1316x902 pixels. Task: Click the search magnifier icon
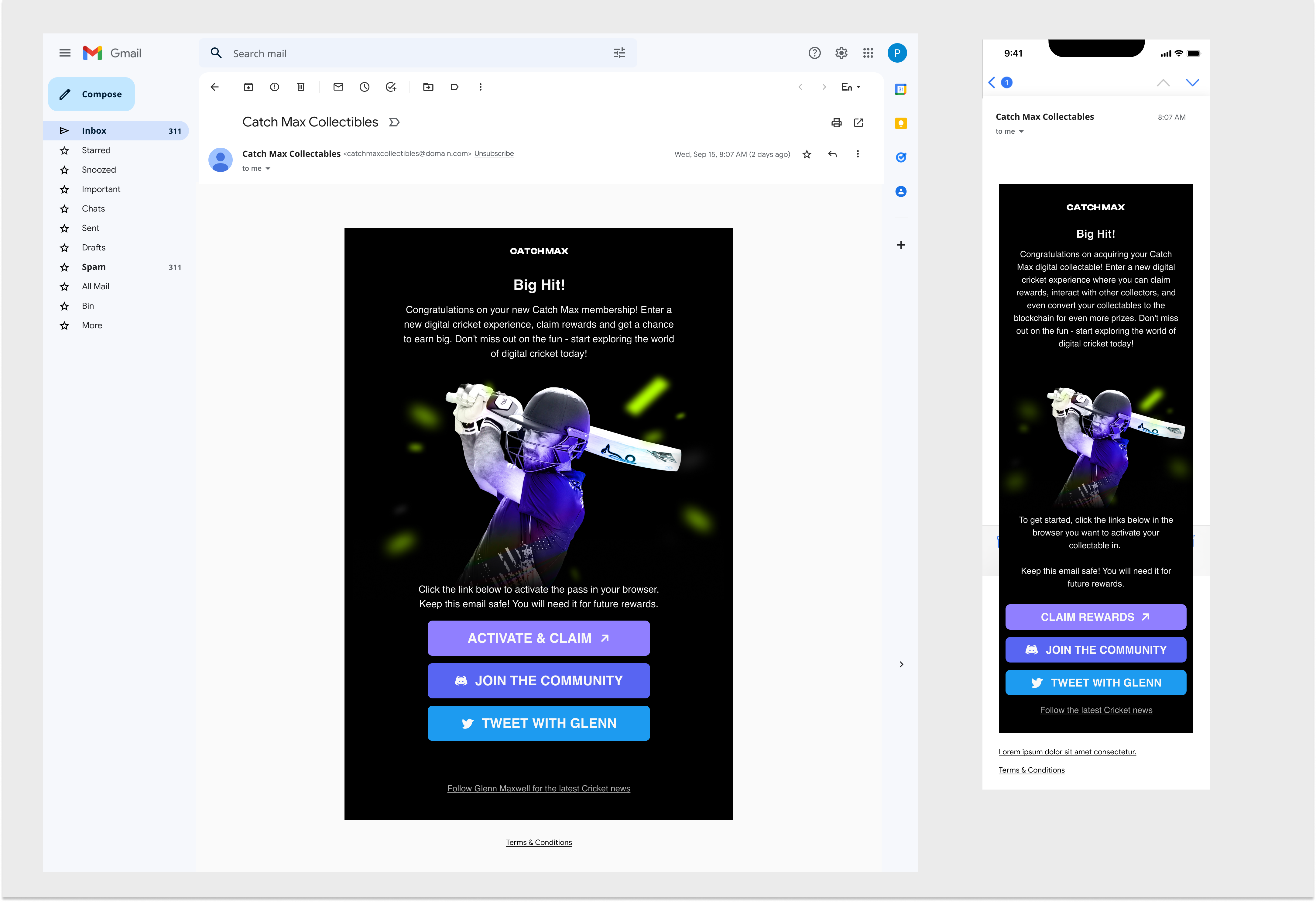pyautogui.click(x=216, y=53)
